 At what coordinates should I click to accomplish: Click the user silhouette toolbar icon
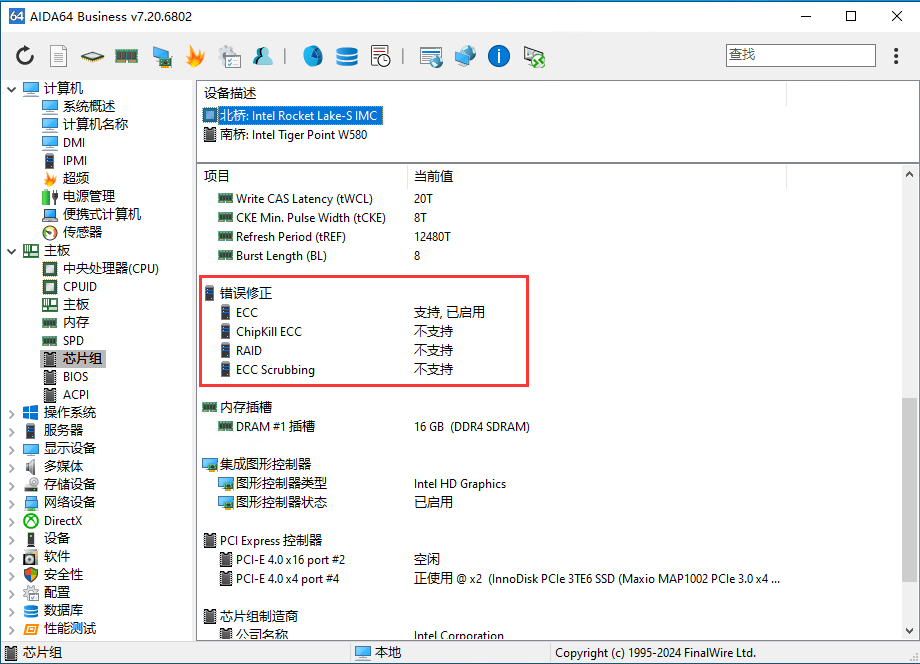(x=263, y=56)
